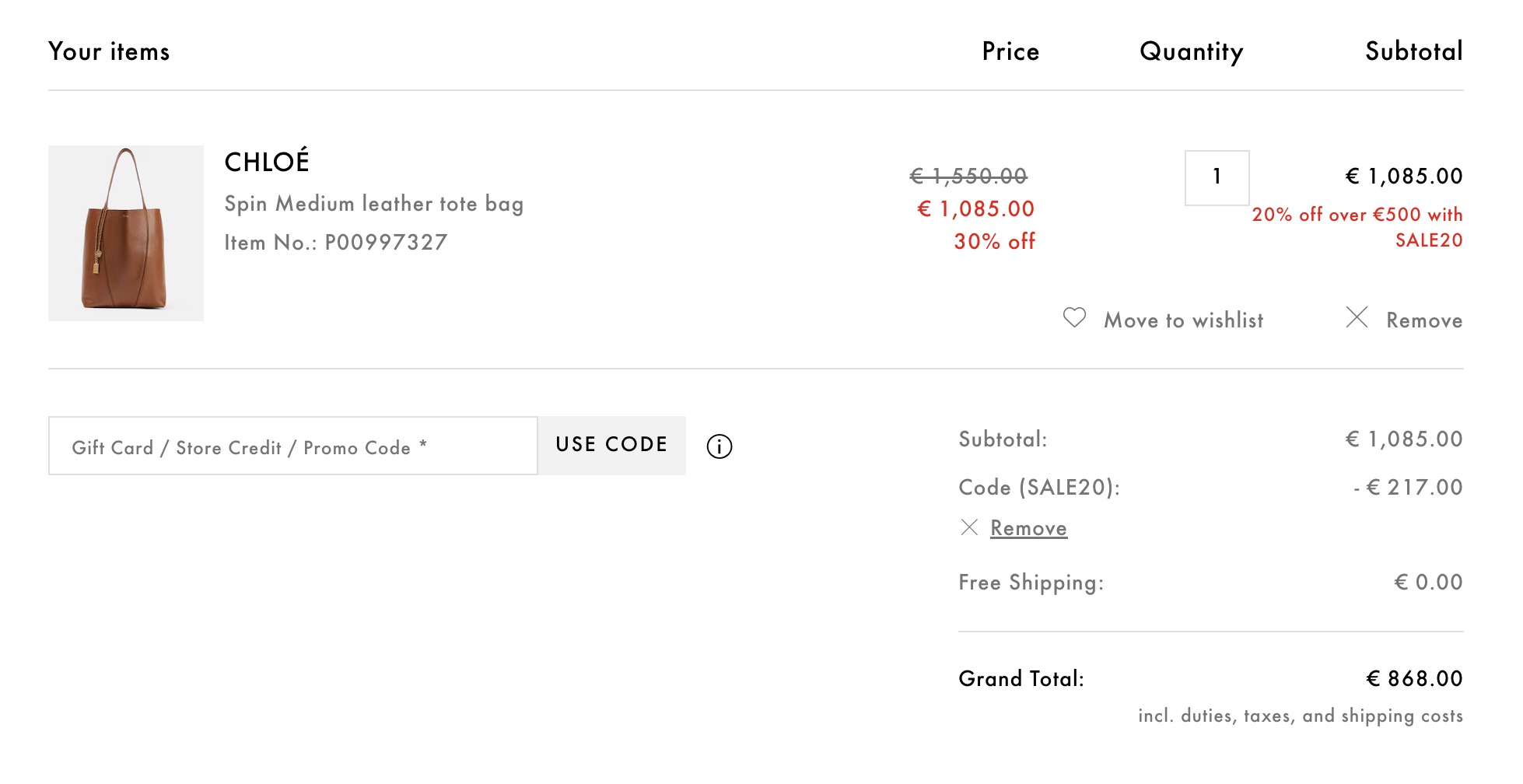Click the Quantity column header

(1191, 52)
